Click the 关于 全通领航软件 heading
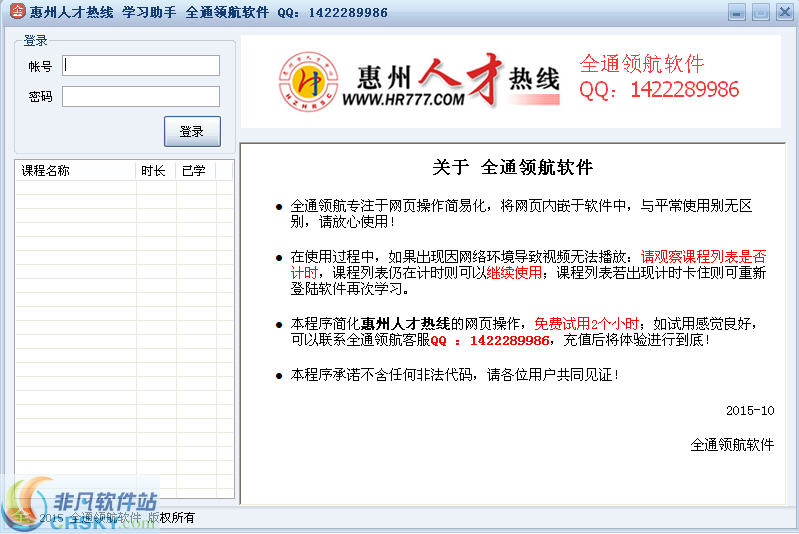The image size is (799, 534). (513, 167)
